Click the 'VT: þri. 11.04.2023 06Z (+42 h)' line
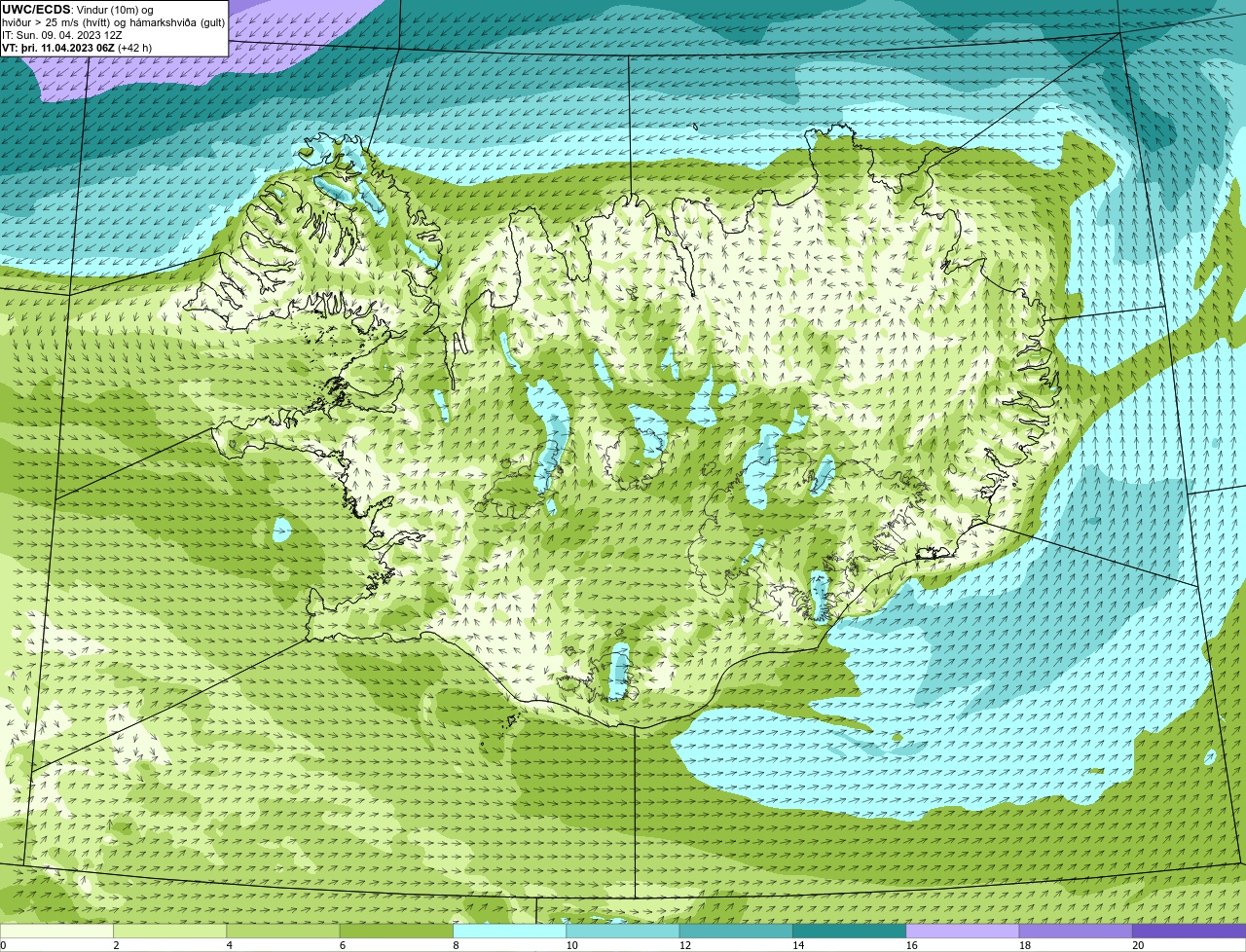This screenshot has height=952, width=1246. click(x=77, y=48)
